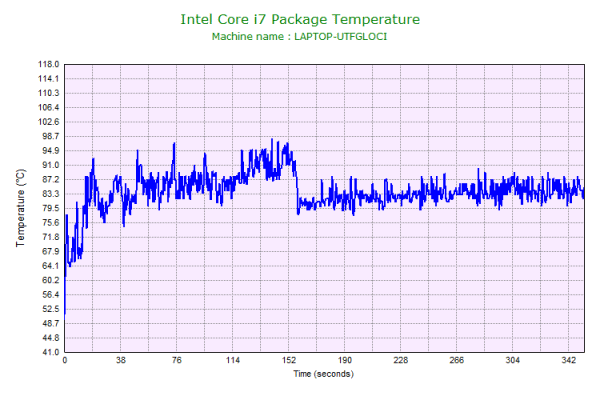This screenshot has height=400, width=600.
Task: Click the 41.0 y-axis value
Action: tap(51, 352)
